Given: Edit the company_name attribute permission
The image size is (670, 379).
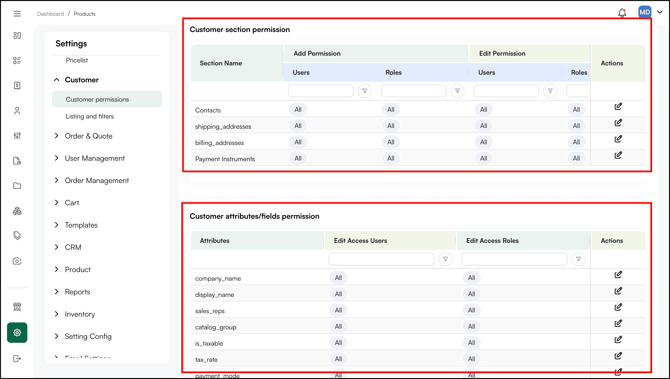Looking at the screenshot, I should (x=618, y=275).
